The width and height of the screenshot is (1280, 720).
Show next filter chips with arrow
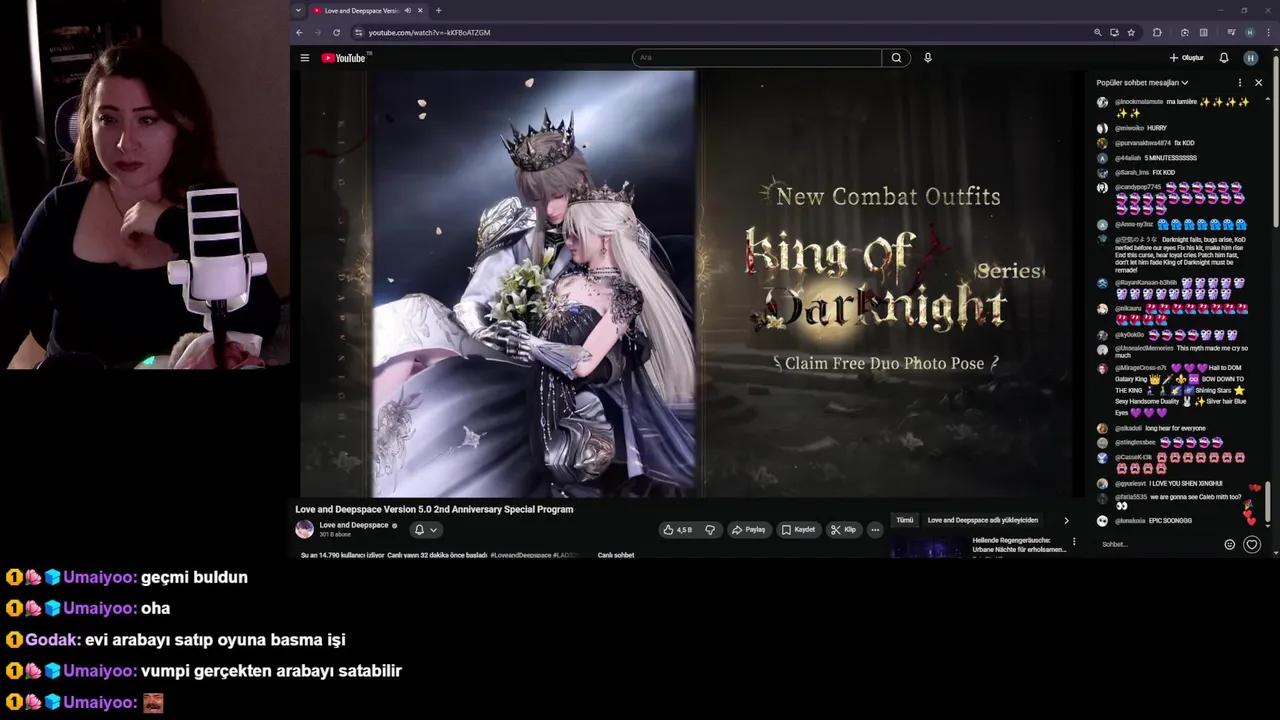tap(1066, 520)
